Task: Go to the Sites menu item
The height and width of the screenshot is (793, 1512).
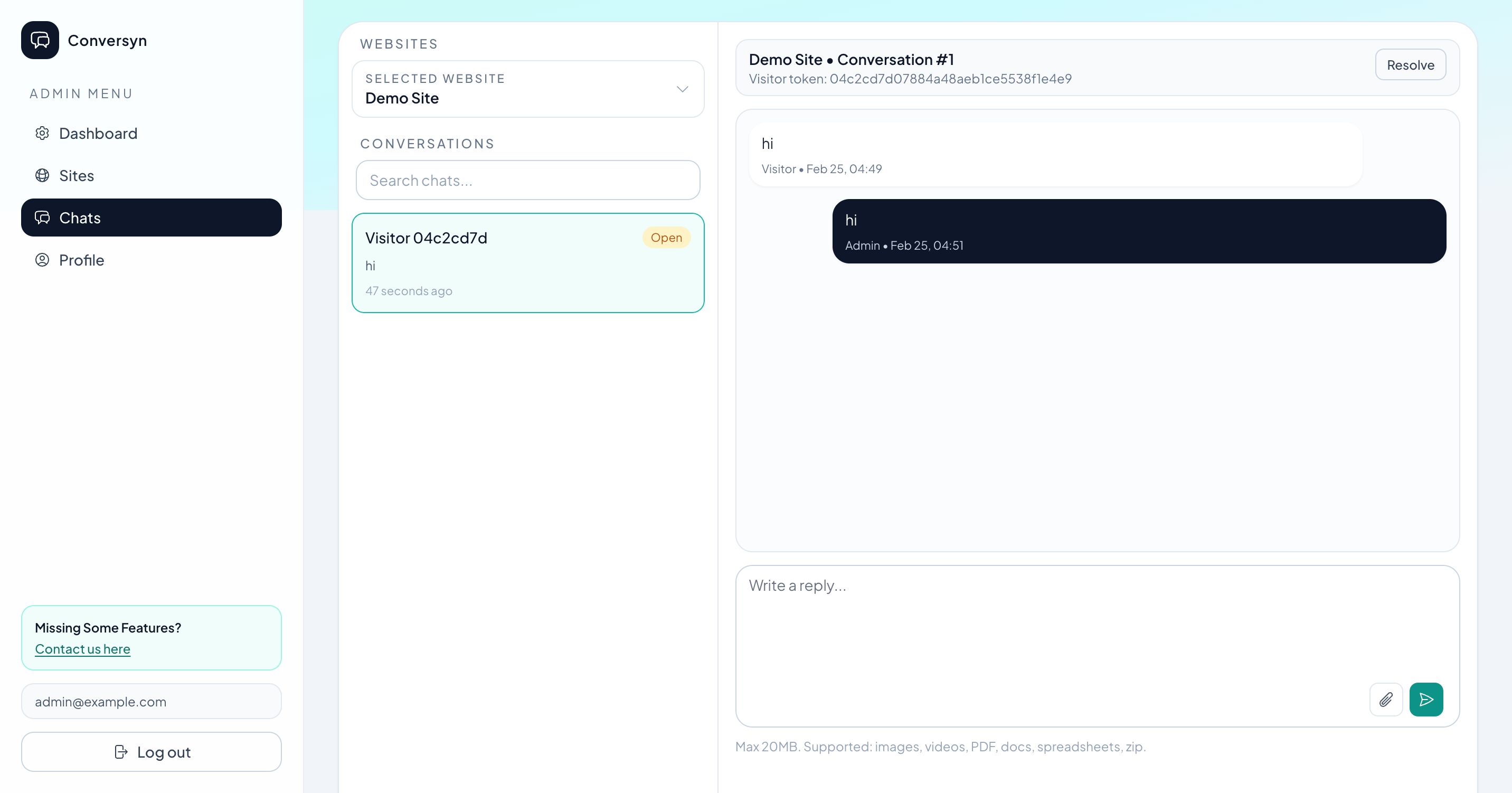Action: 77,175
